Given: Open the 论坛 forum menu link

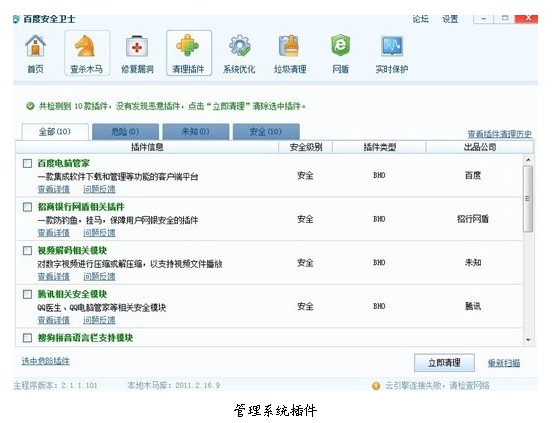Looking at the screenshot, I should coord(420,19).
